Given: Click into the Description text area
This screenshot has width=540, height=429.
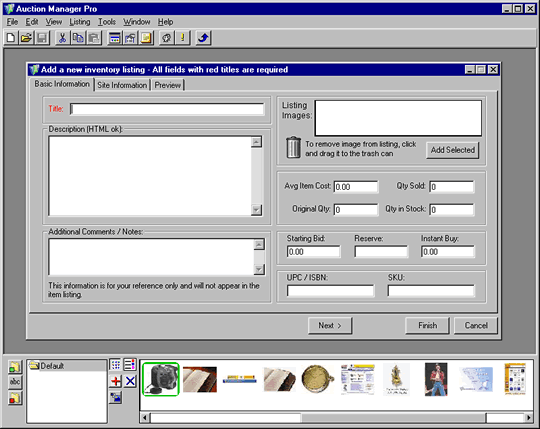Looking at the screenshot, I should pyautogui.click(x=150, y=176).
